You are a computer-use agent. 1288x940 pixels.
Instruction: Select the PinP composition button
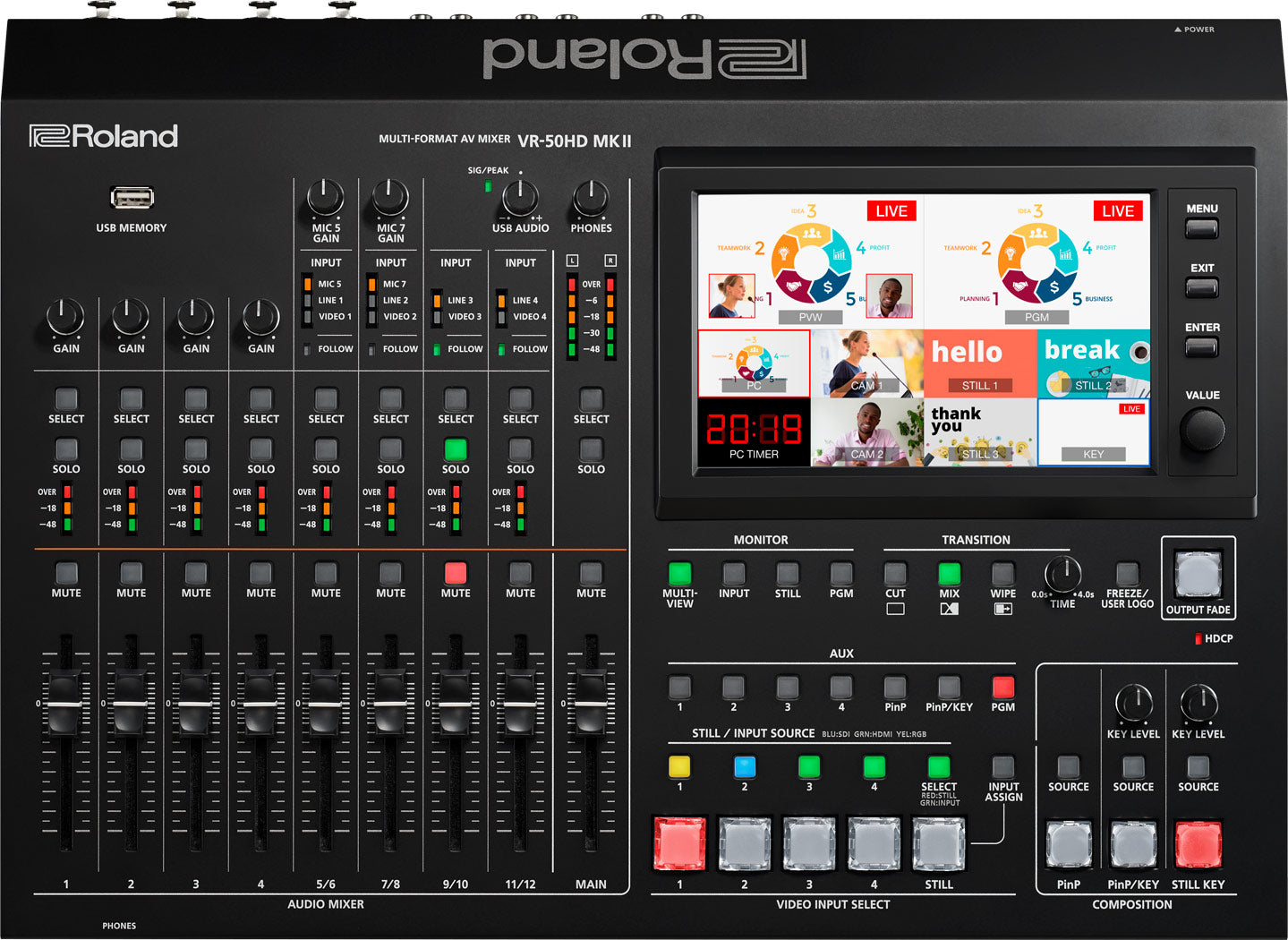[x=1068, y=842]
